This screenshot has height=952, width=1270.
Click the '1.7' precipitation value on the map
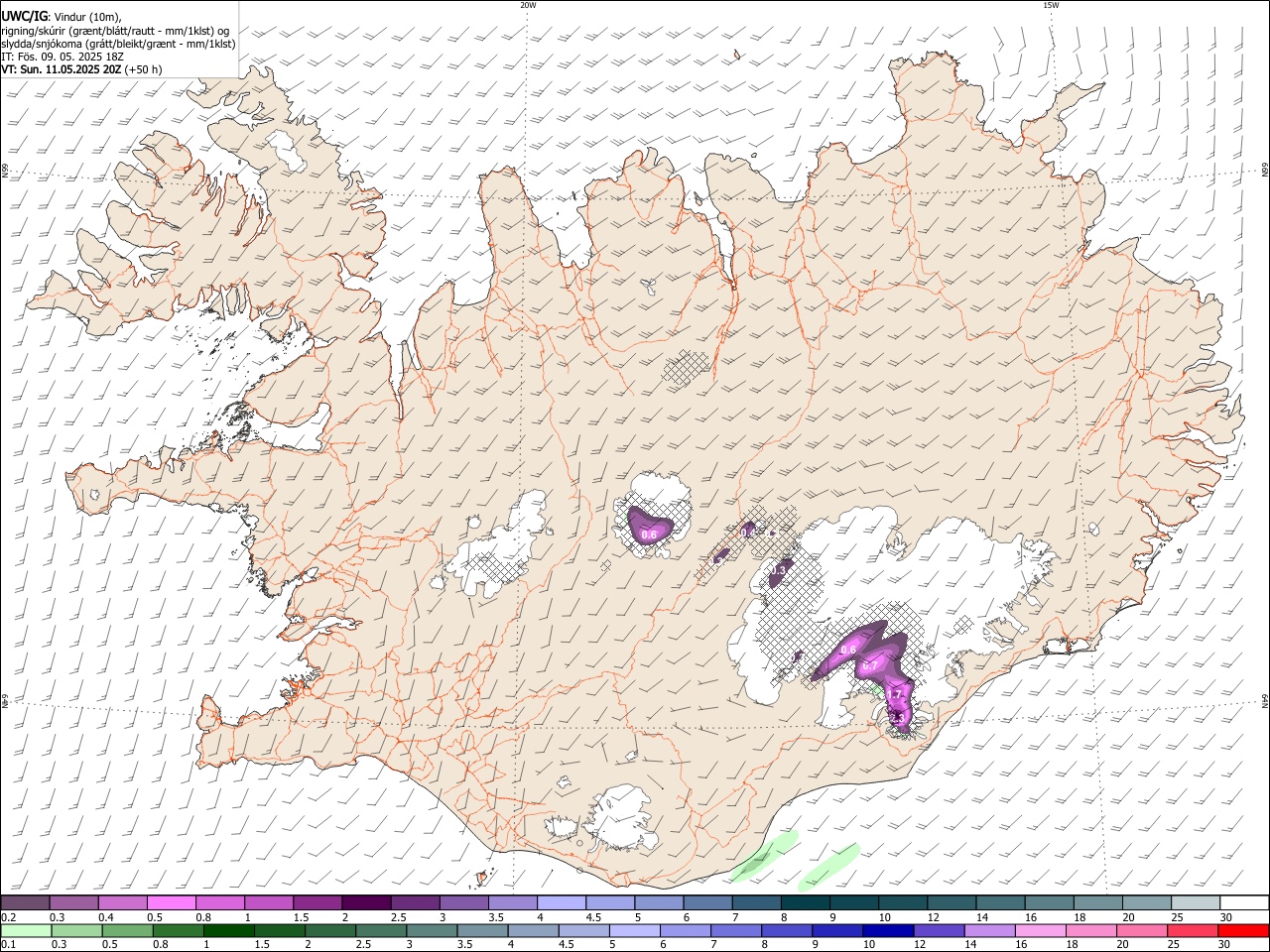coord(895,694)
